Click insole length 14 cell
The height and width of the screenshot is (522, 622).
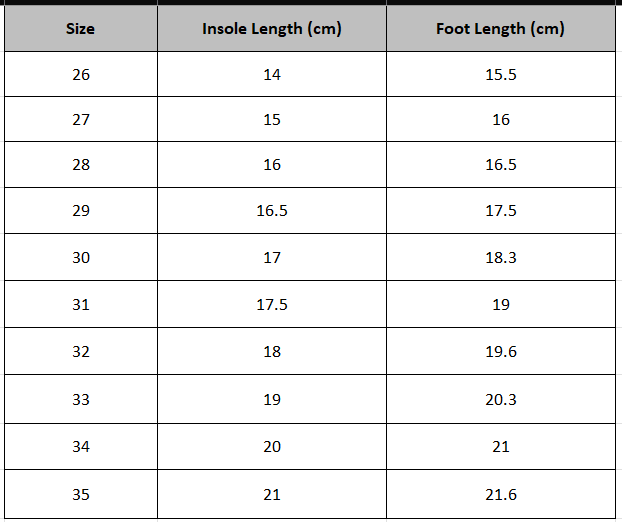point(272,75)
